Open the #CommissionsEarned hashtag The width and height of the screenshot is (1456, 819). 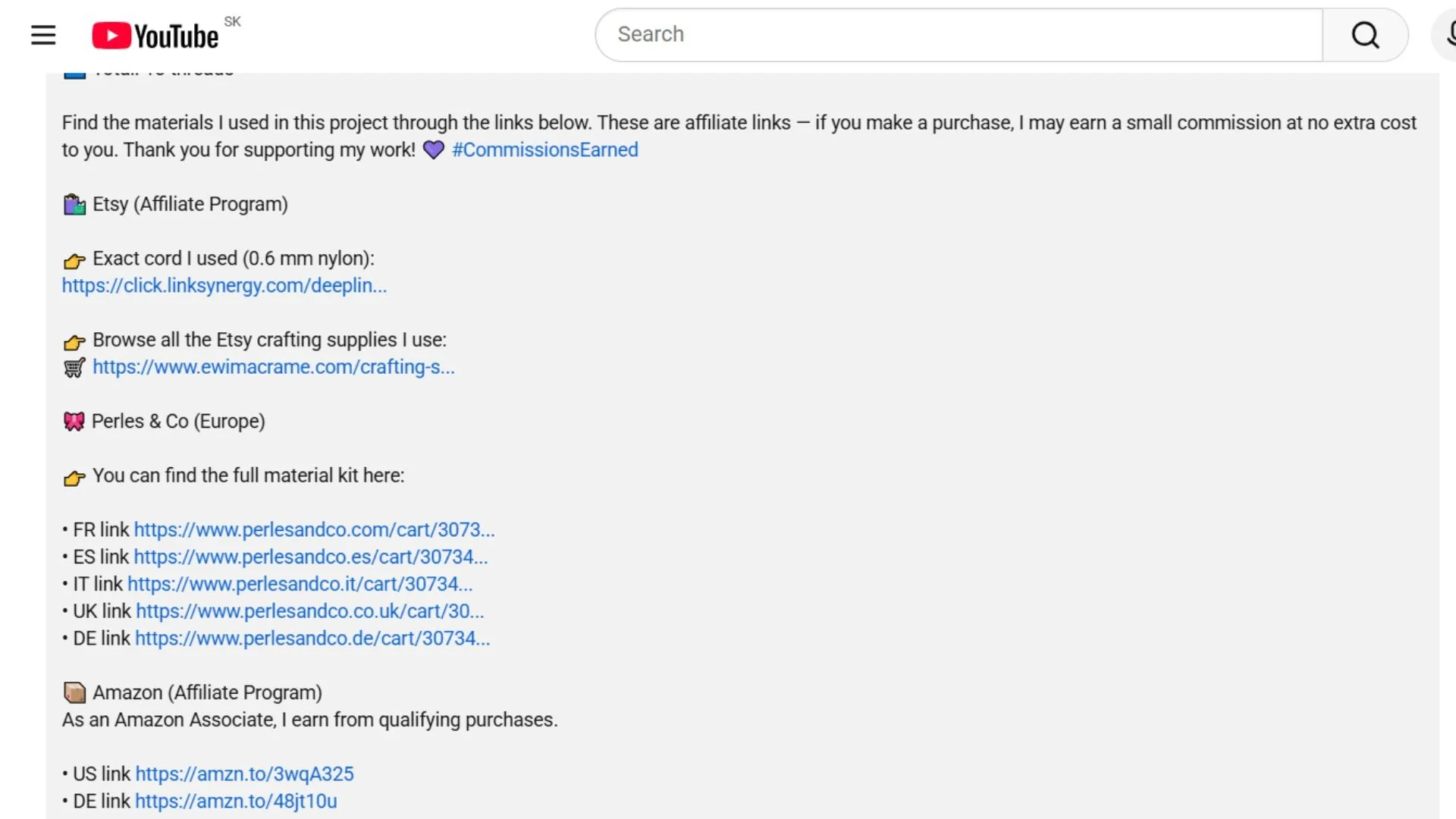click(545, 150)
